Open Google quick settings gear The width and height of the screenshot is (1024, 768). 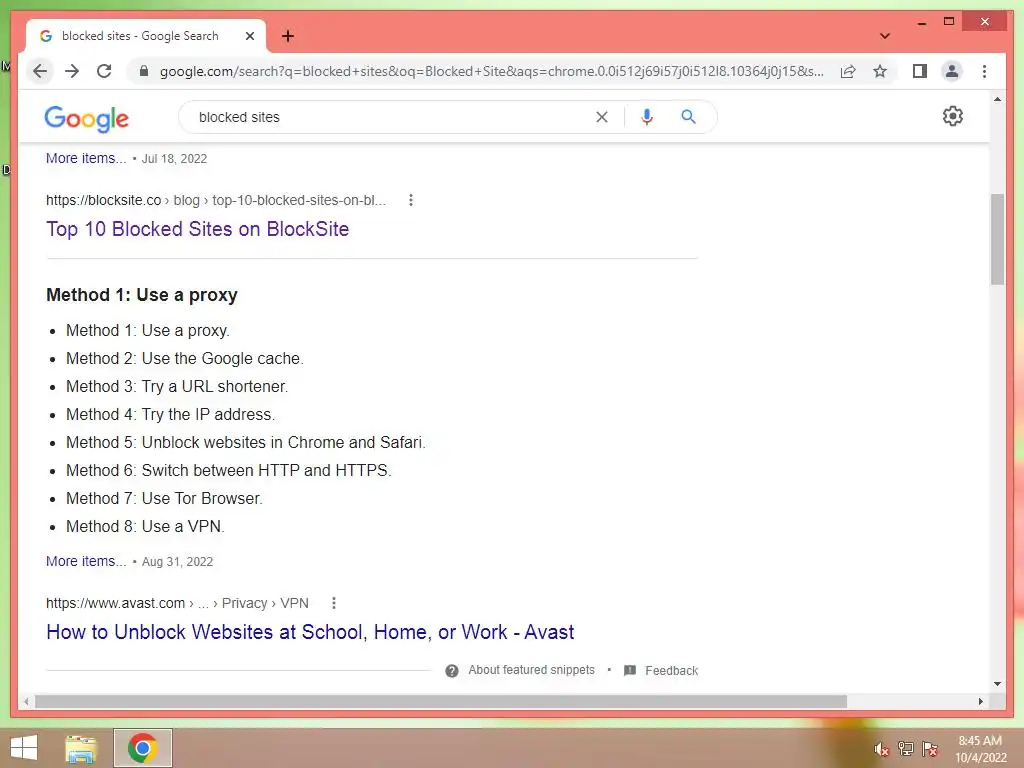(x=952, y=116)
